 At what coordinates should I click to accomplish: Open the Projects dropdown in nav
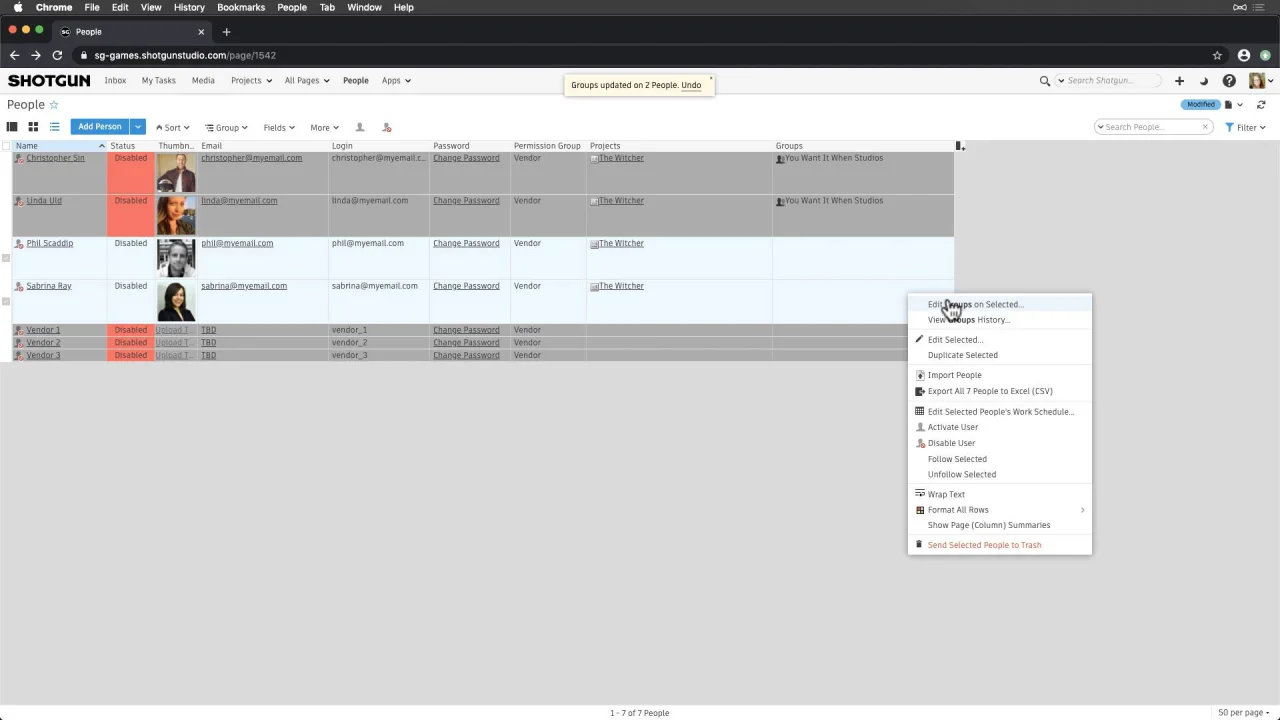[251, 81]
